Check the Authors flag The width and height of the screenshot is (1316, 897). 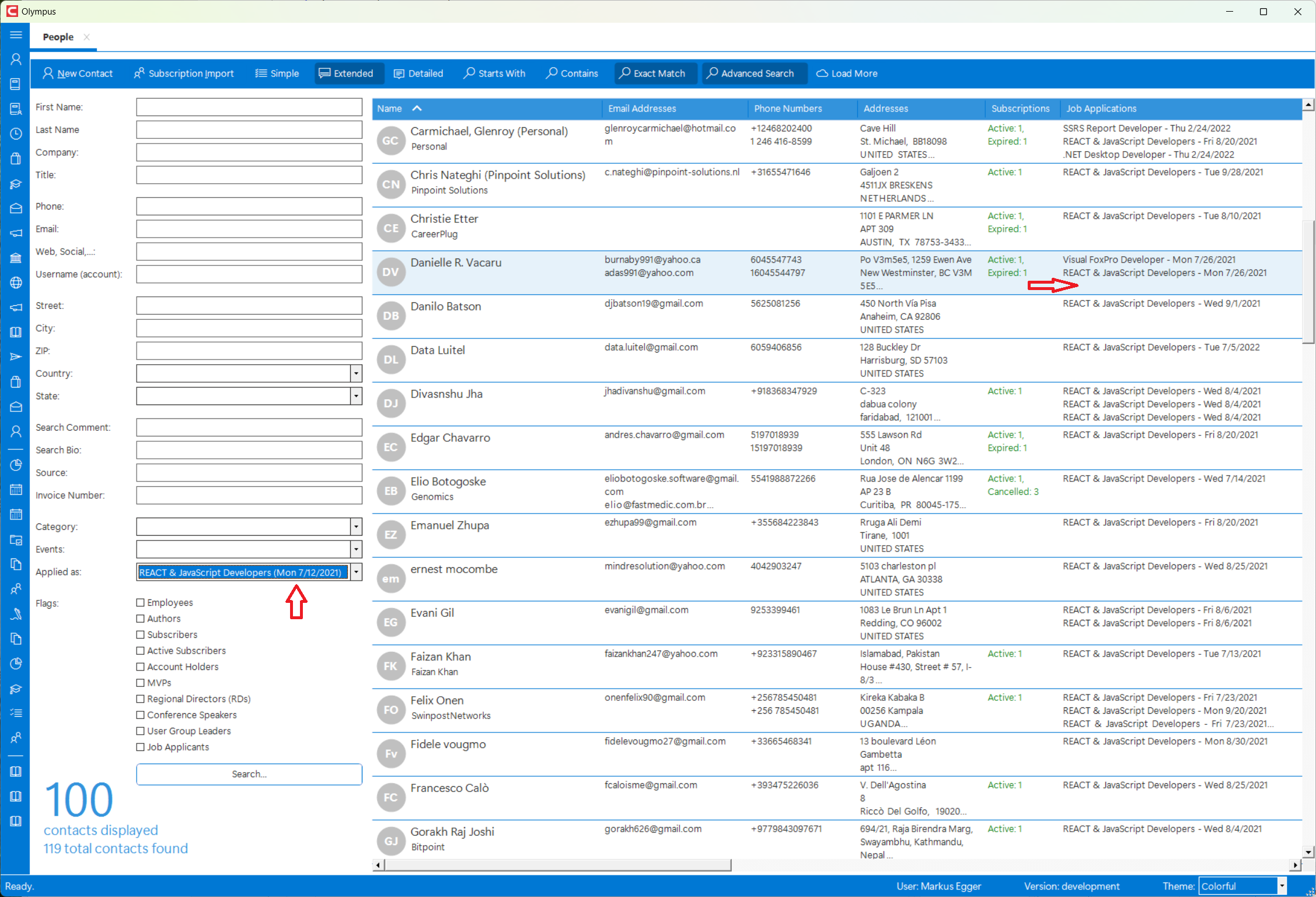coord(140,619)
